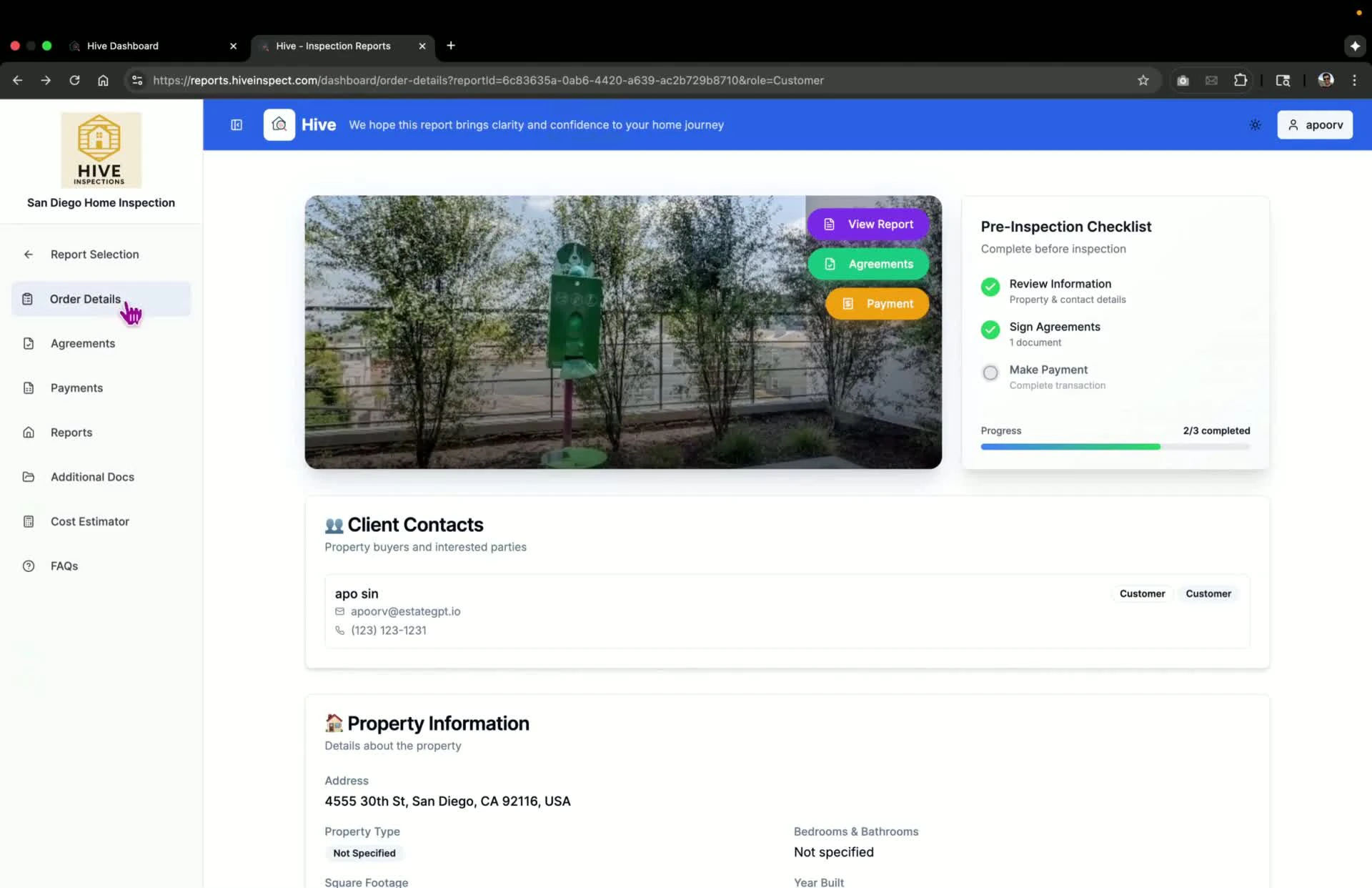Reload the page
Image resolution: width=1372 pixels, height=888 pixels.
pos(74,81)
